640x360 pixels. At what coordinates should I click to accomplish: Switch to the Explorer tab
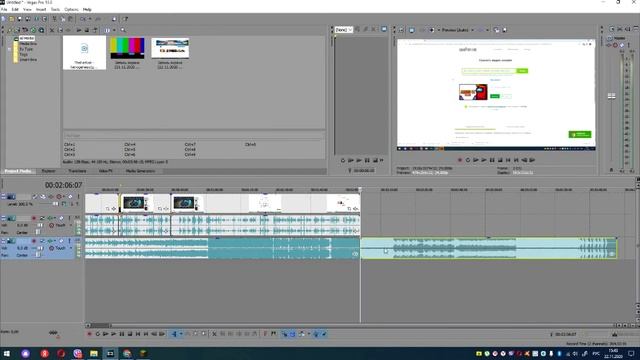point(49,171)
